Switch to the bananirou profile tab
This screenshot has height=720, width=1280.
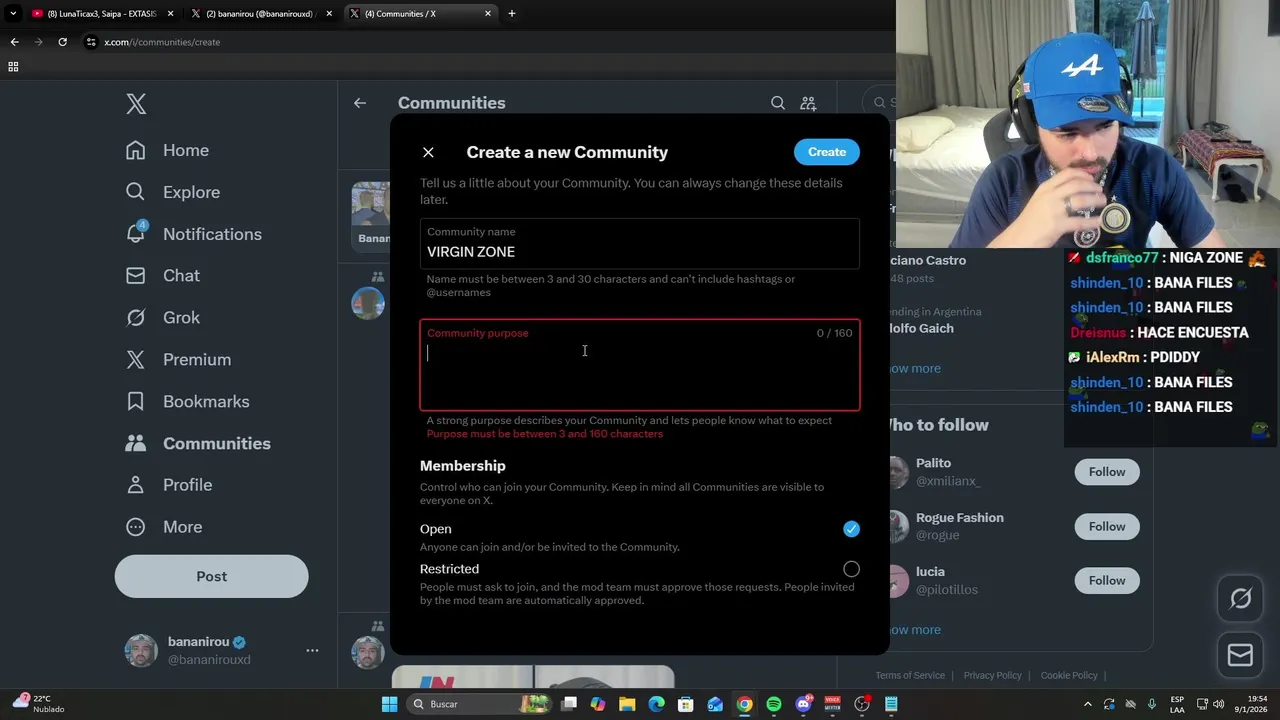pos(260,14)
